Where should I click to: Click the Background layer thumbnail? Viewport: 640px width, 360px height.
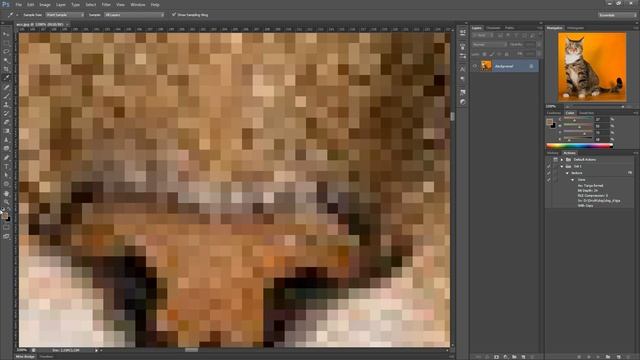pyautogui.click(x=486, y=66)
